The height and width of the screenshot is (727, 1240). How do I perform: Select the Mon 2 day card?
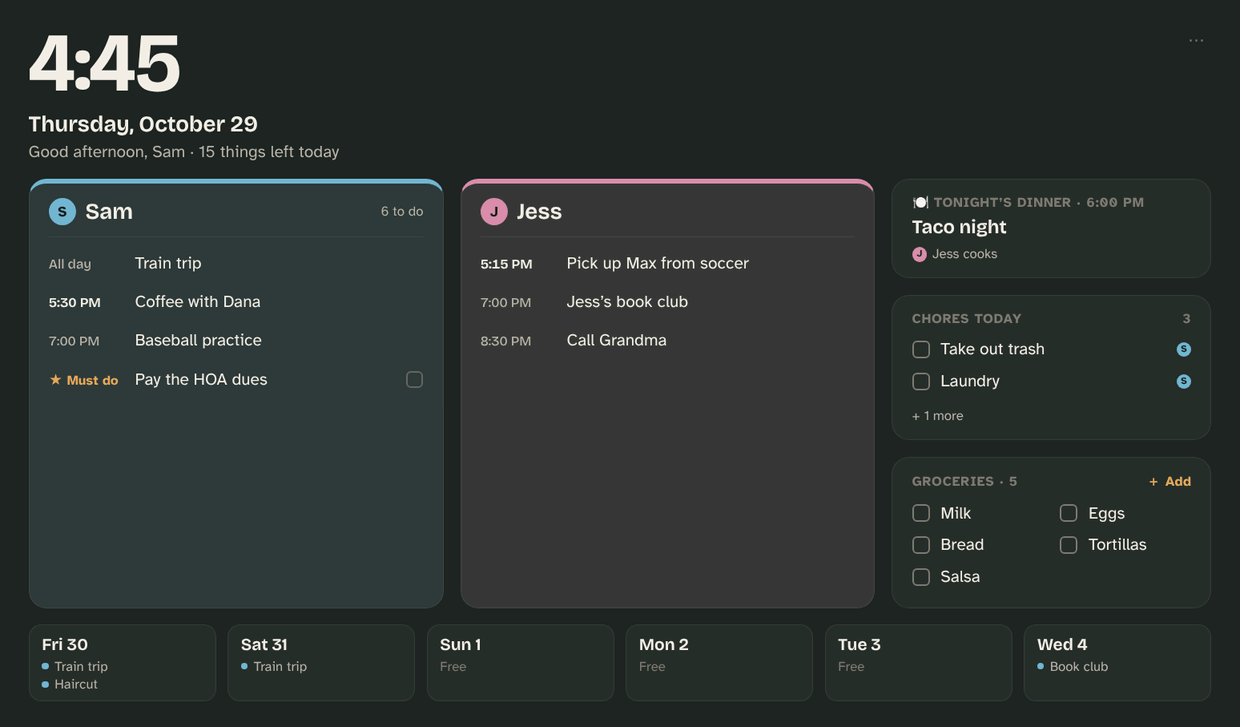(x=719, y=663)
